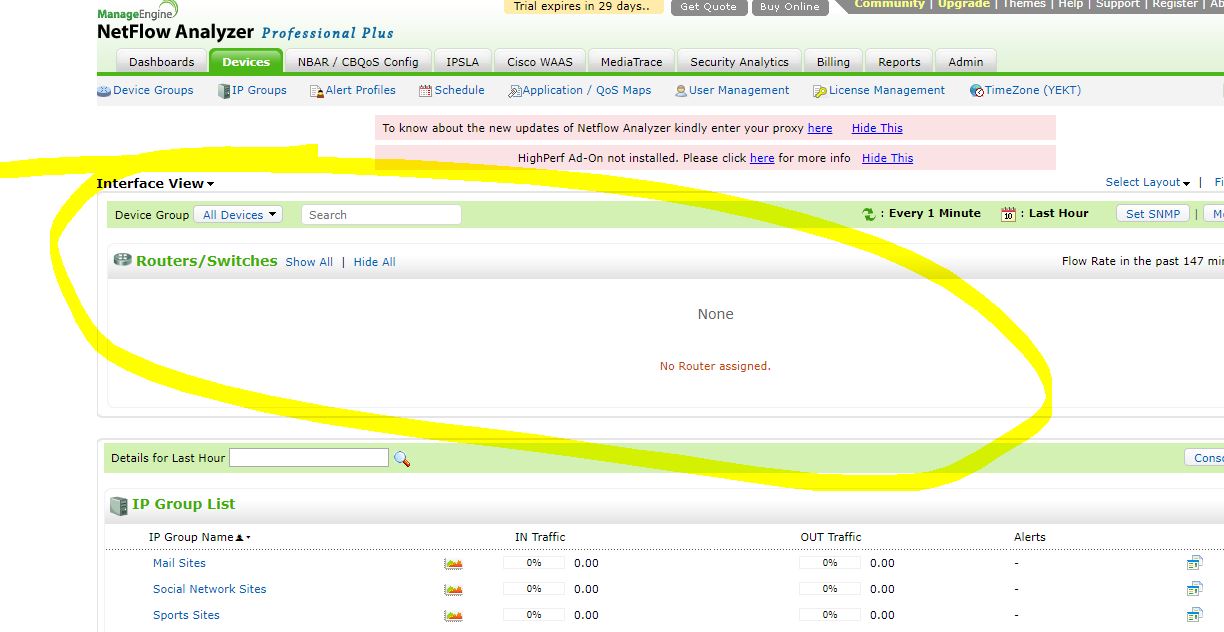Go to the Billing tab
Image resolution: width=1224 pixels, height=632 pixels.
pyautogui.click(x=833, y=62)
